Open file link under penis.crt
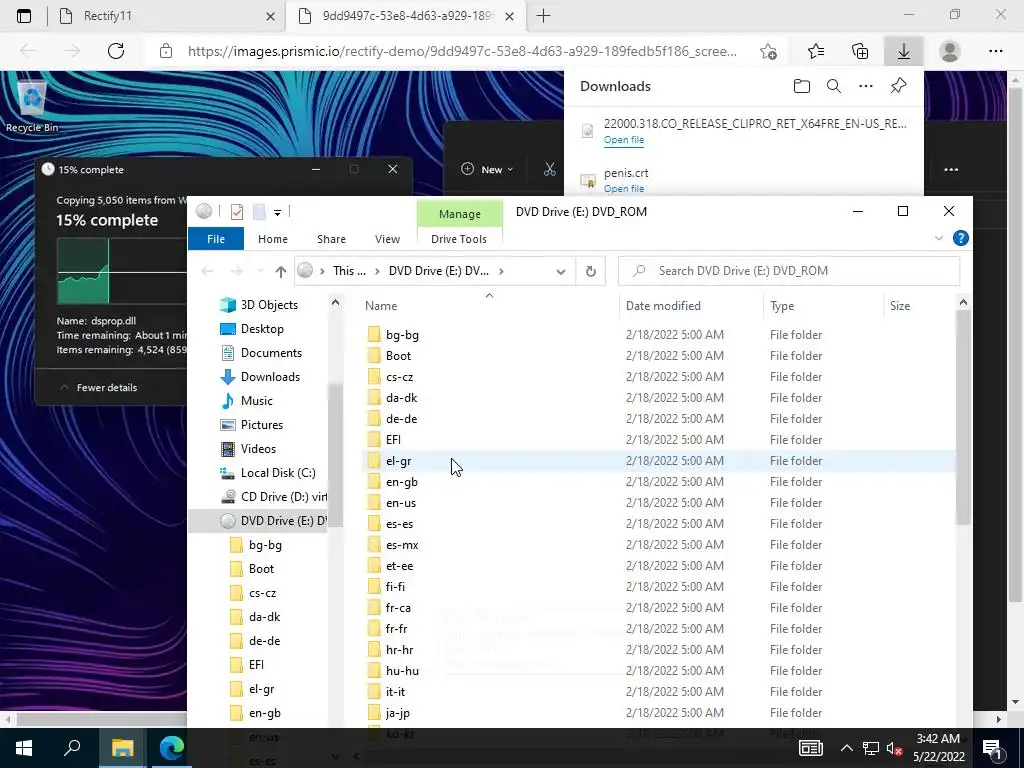 624,189
